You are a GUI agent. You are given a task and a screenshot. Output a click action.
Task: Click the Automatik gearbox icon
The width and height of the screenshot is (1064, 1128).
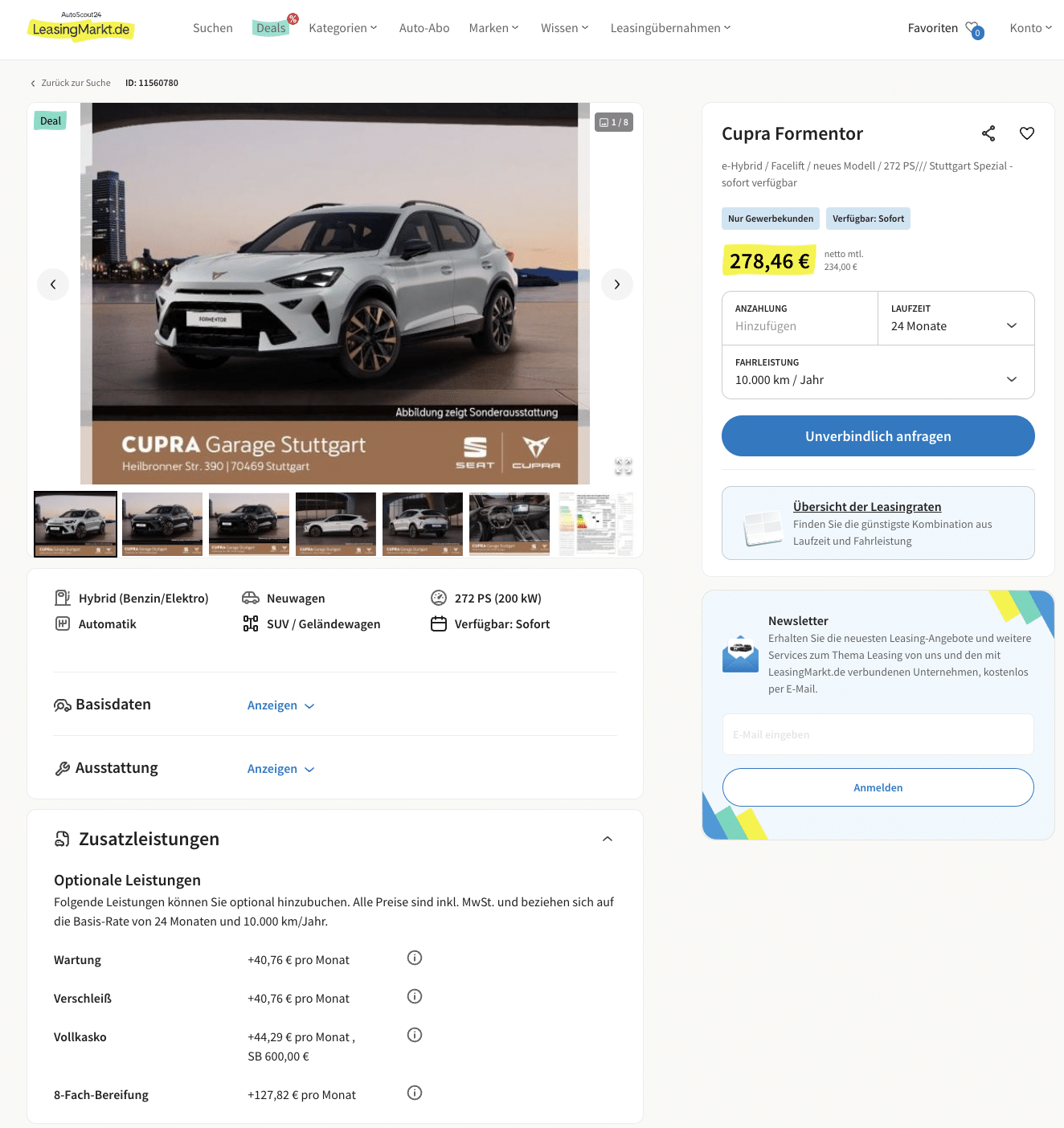[63, 623]
